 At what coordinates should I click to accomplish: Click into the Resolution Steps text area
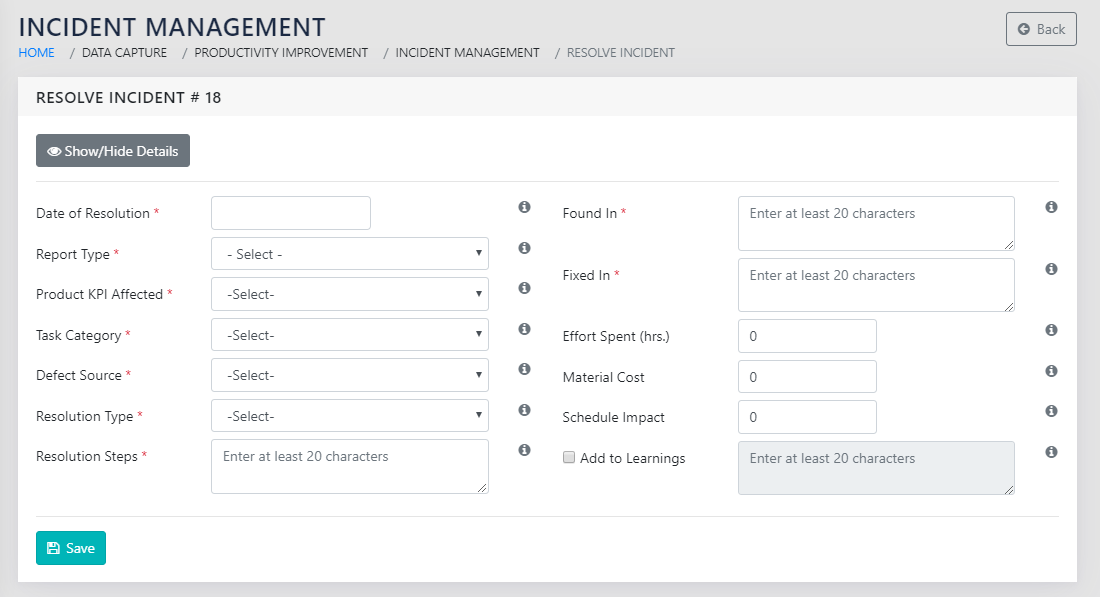[x=349, y=466]
